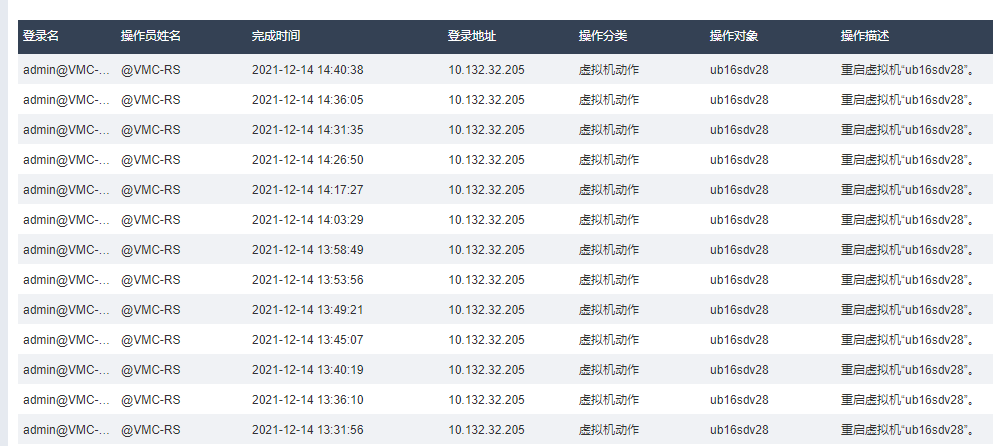The width and height of the screenshot is (993, 446).
Task: Click the 操作描述 column header
Action: (x=865, y=36)
